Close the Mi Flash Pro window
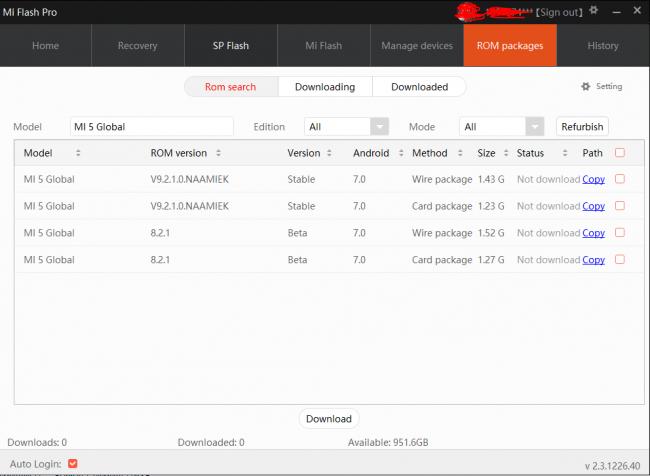This screenshot has width=650, height=476. (637, 10)
